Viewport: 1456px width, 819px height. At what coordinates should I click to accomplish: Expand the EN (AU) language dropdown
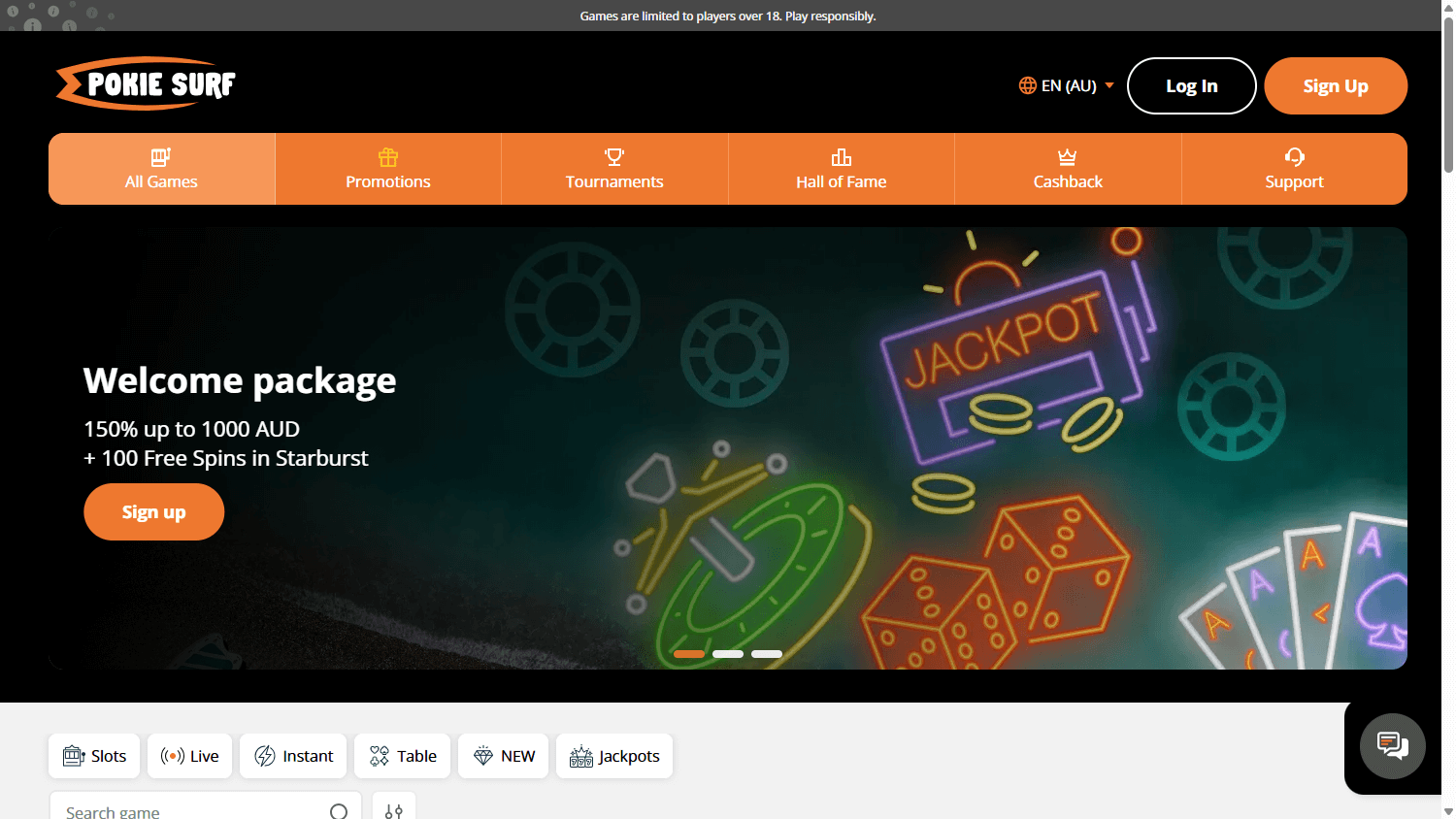1068,85
